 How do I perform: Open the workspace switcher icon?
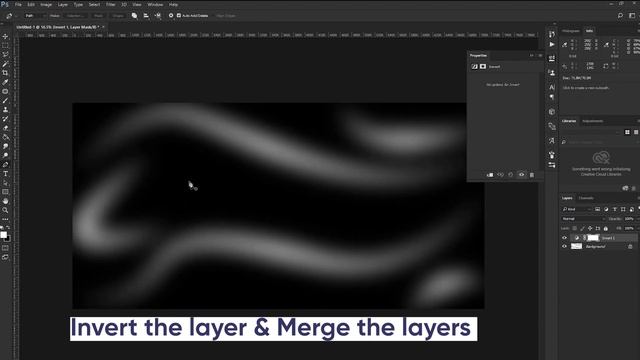[x=632, y=16]
